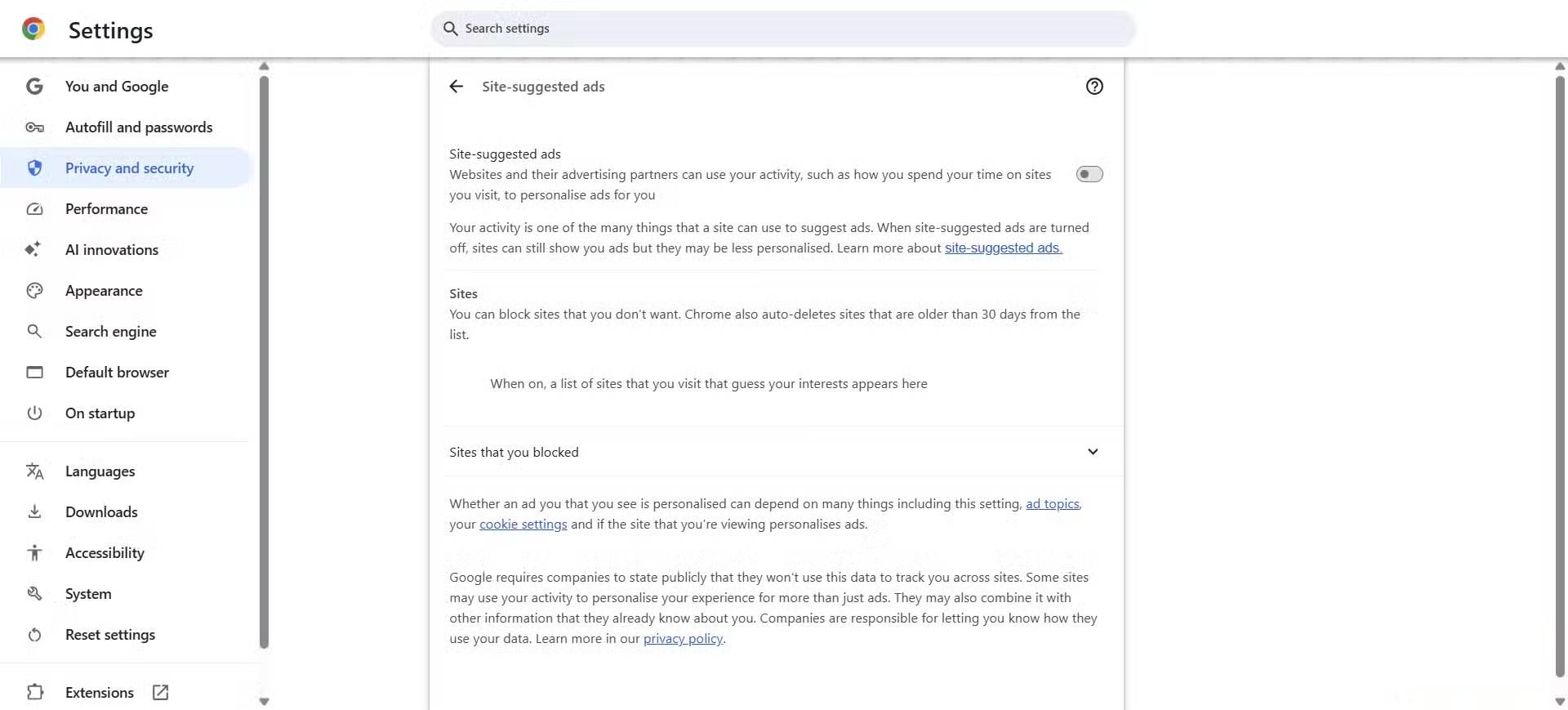Click the AI innovations sparkle icon
1568x710 pixels.
coord(33,249)
